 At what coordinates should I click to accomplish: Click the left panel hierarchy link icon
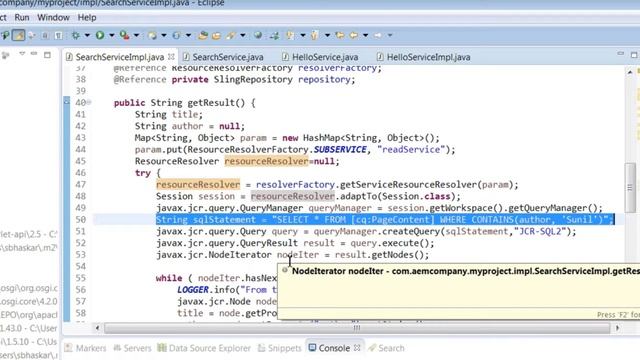tap(6, 55)
